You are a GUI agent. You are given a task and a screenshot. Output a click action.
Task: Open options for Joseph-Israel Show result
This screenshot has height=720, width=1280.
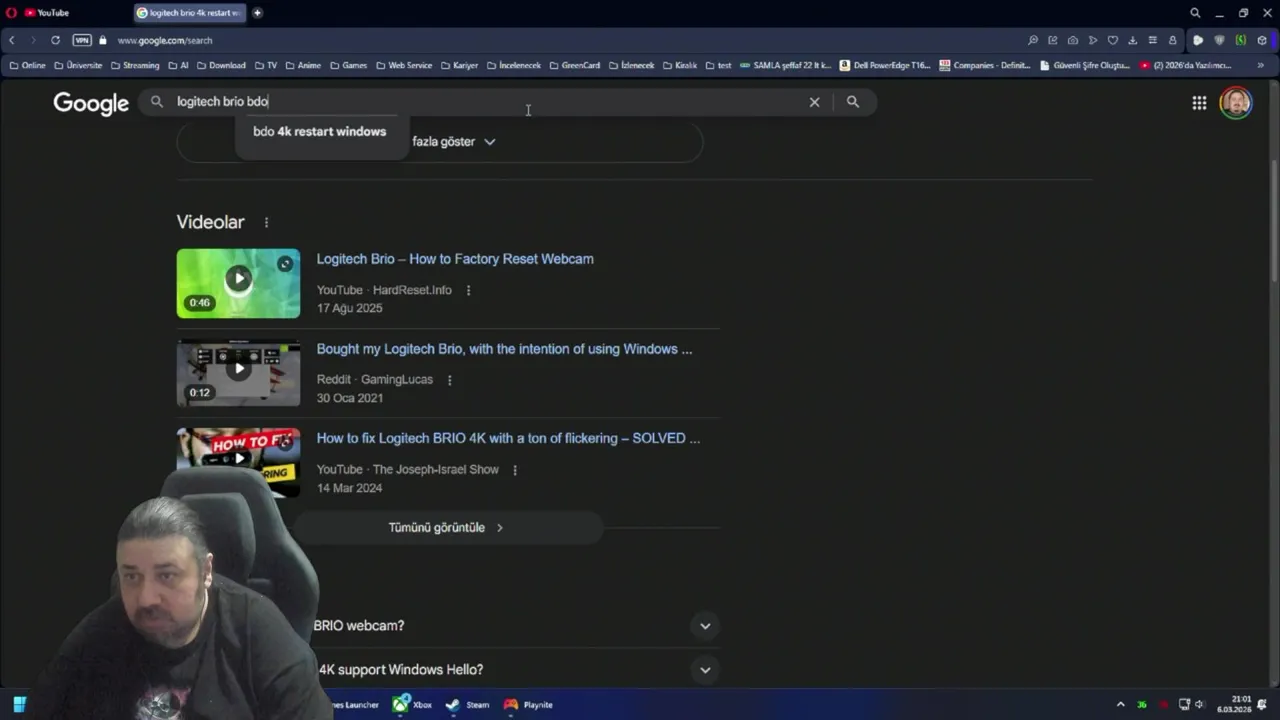click(515, 470)
